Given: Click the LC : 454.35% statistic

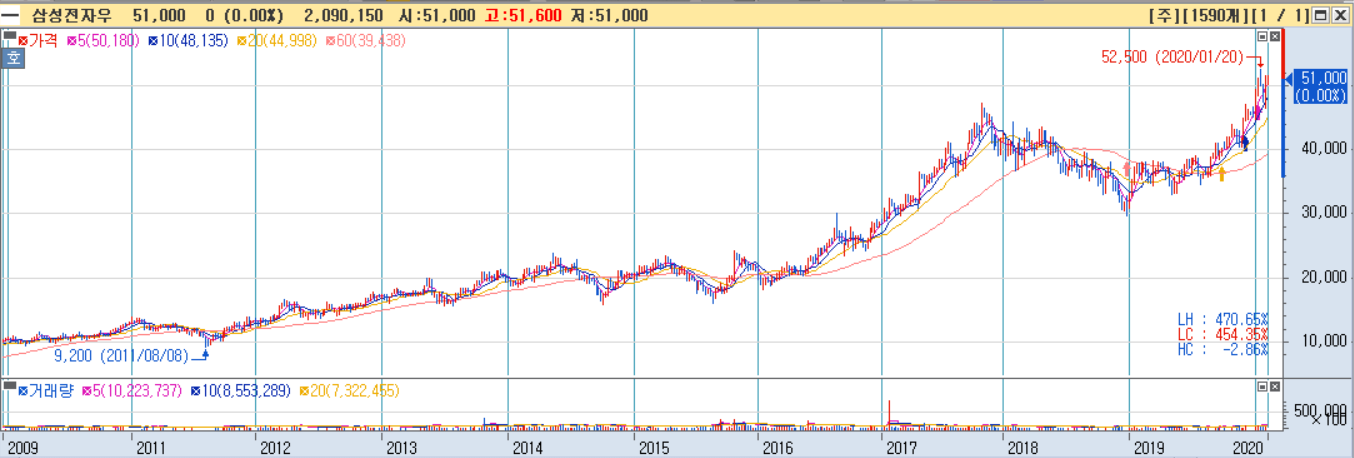Looking at the screenshot, I should tap(1222, 334).
